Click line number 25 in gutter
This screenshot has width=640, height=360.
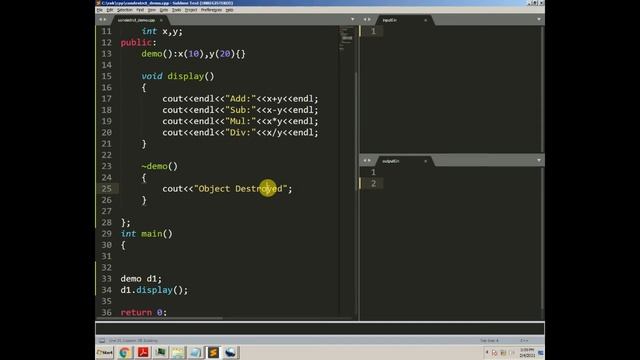pos(107,189)
